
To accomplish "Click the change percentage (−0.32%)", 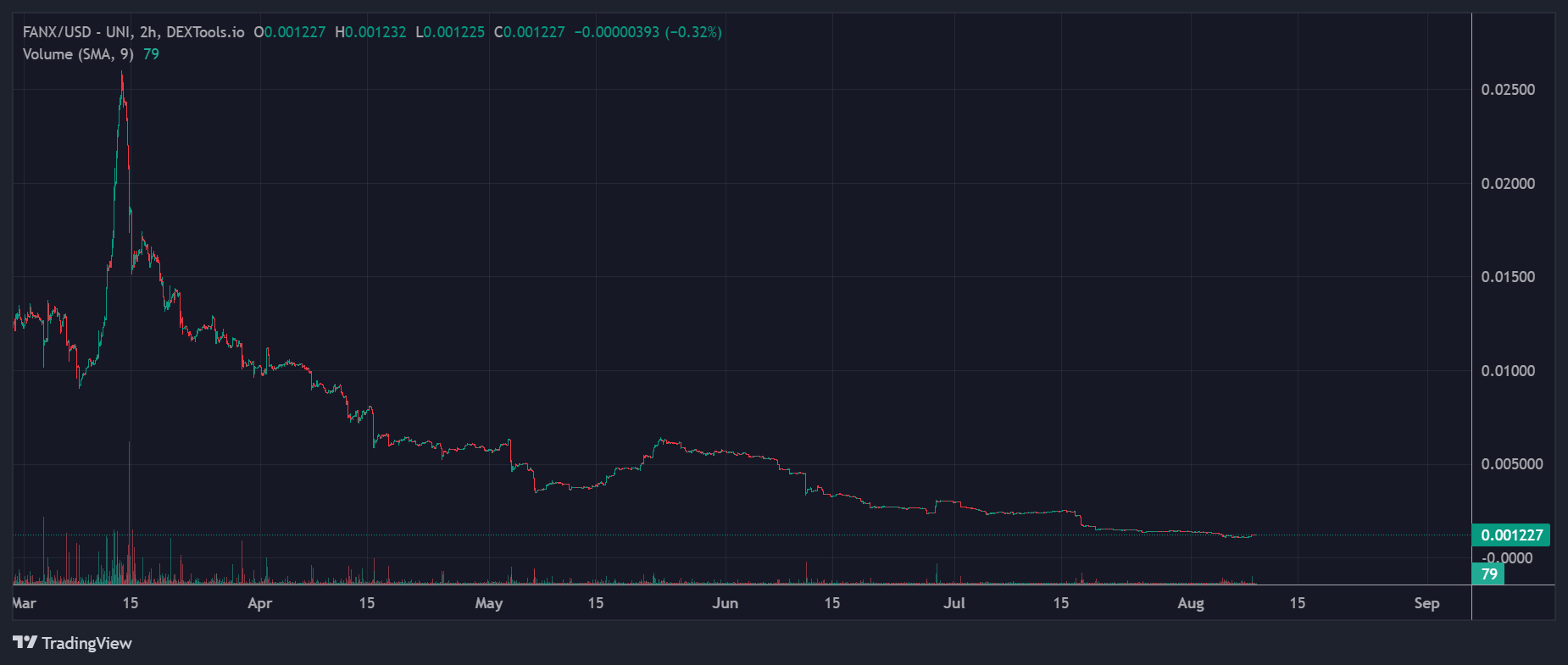I will (x=693, y=32).
